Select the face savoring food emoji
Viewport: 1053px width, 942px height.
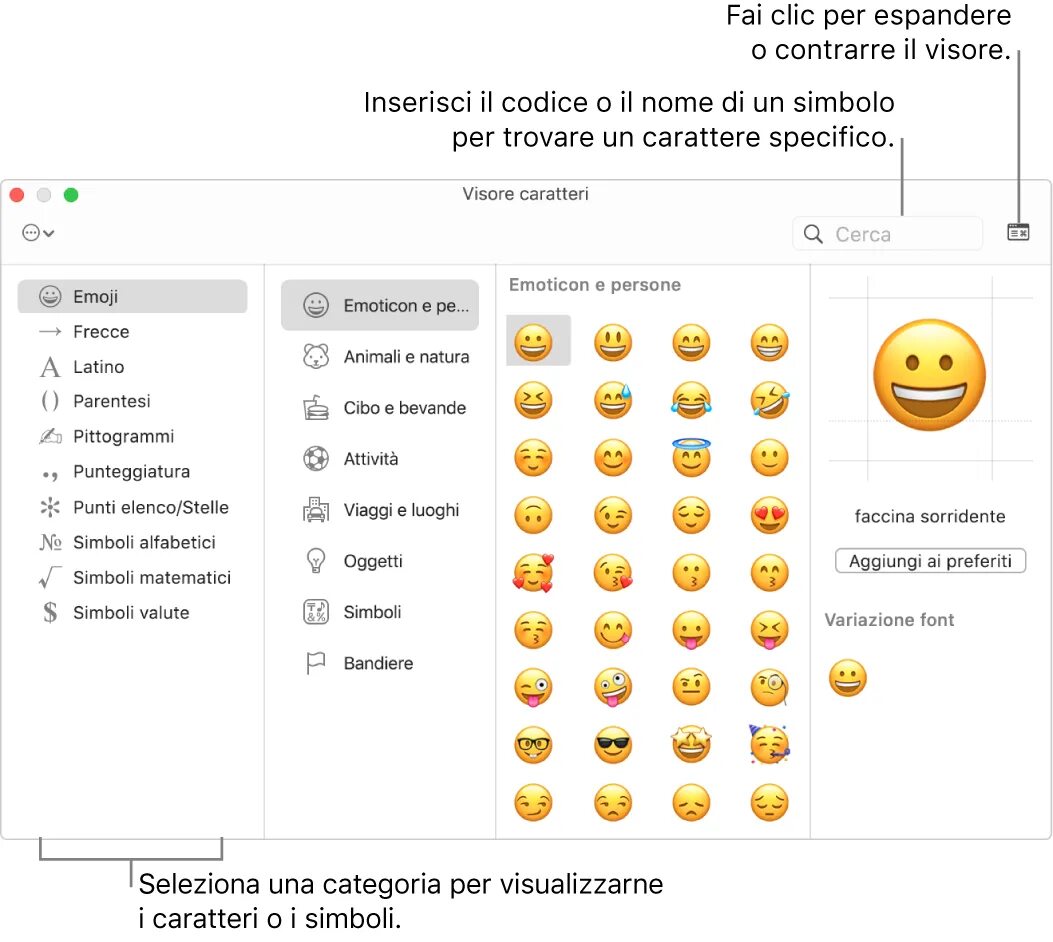[613, 630]
